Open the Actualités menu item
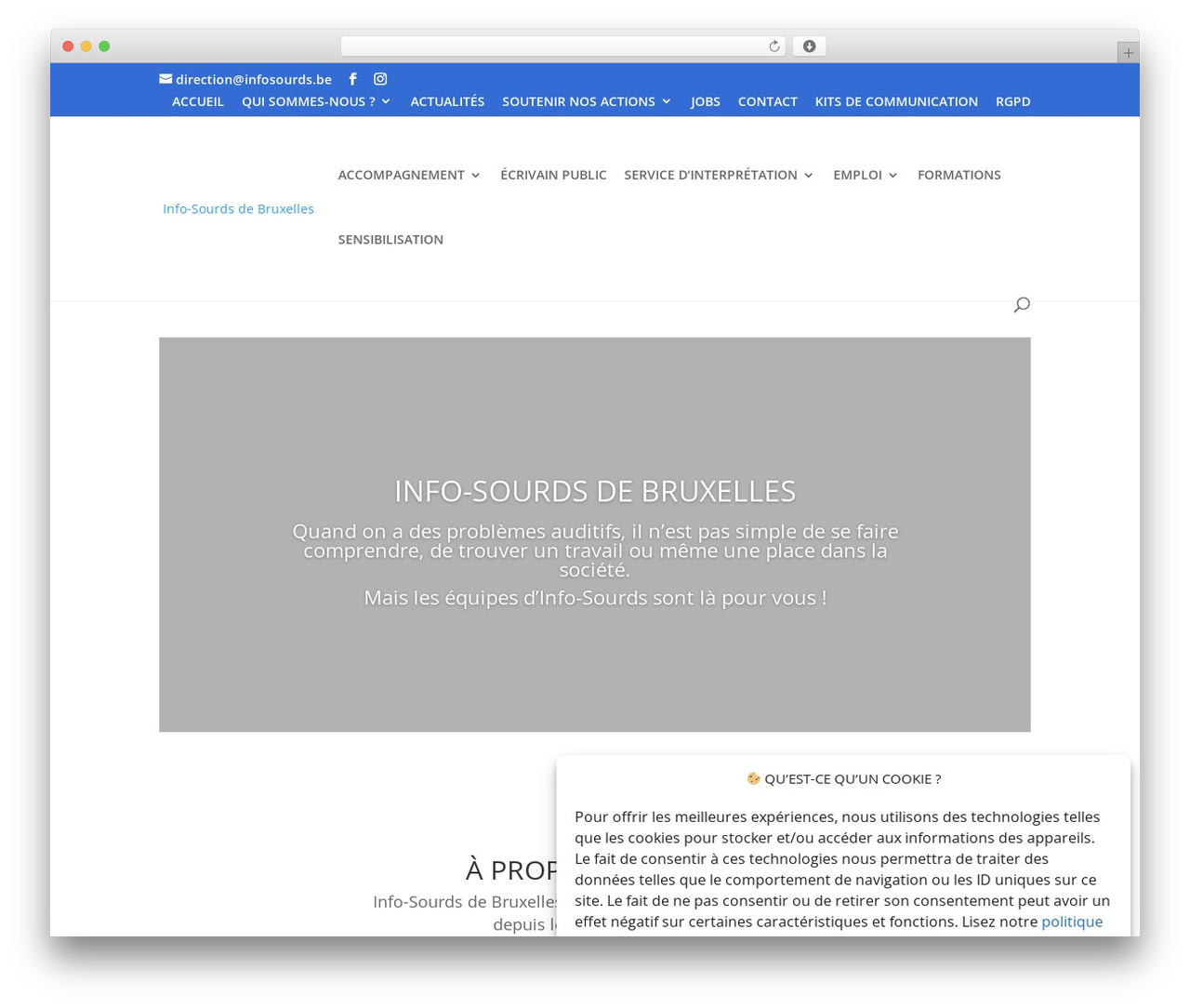 pos(447,101)
